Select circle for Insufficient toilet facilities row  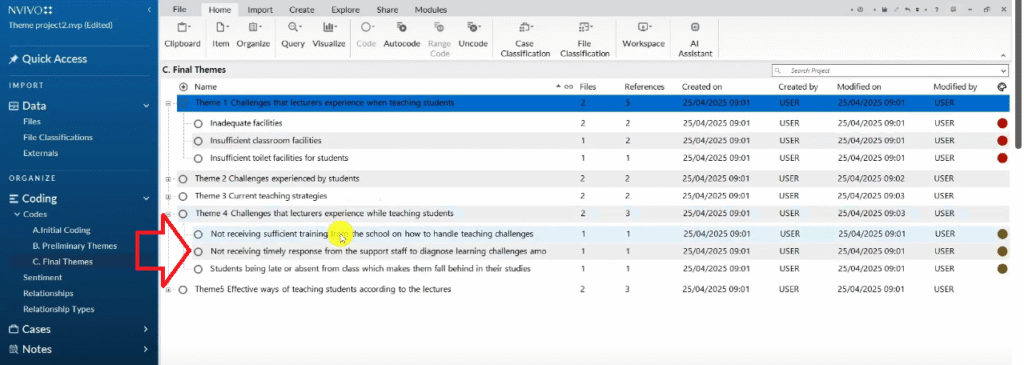pos(198,158)
